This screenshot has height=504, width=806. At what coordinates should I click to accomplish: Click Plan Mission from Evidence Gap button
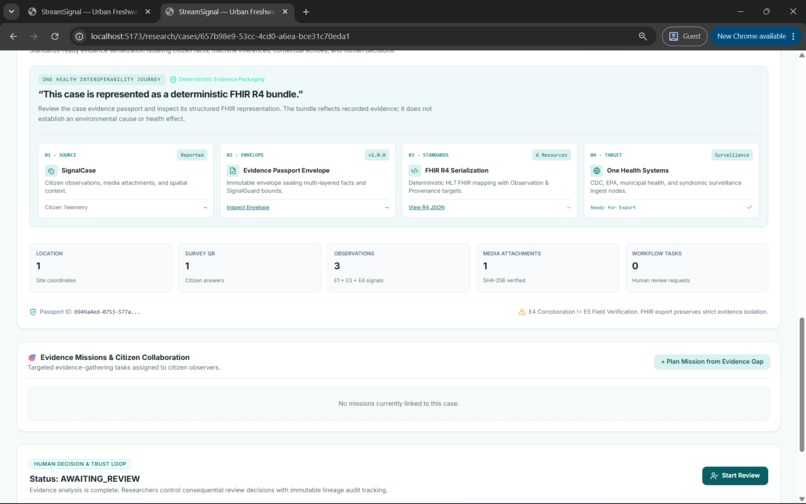point(712,362)
